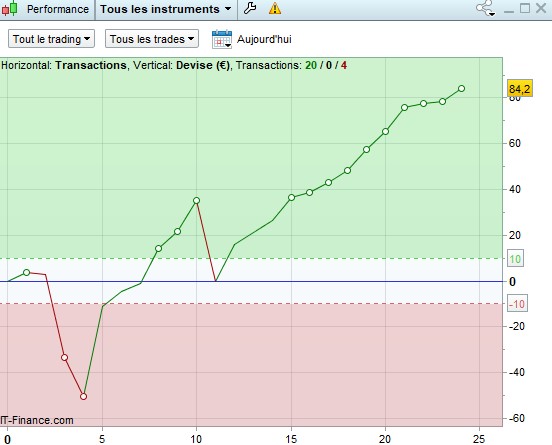Click the yellow warning triangle icon

[x=275, y=8]
